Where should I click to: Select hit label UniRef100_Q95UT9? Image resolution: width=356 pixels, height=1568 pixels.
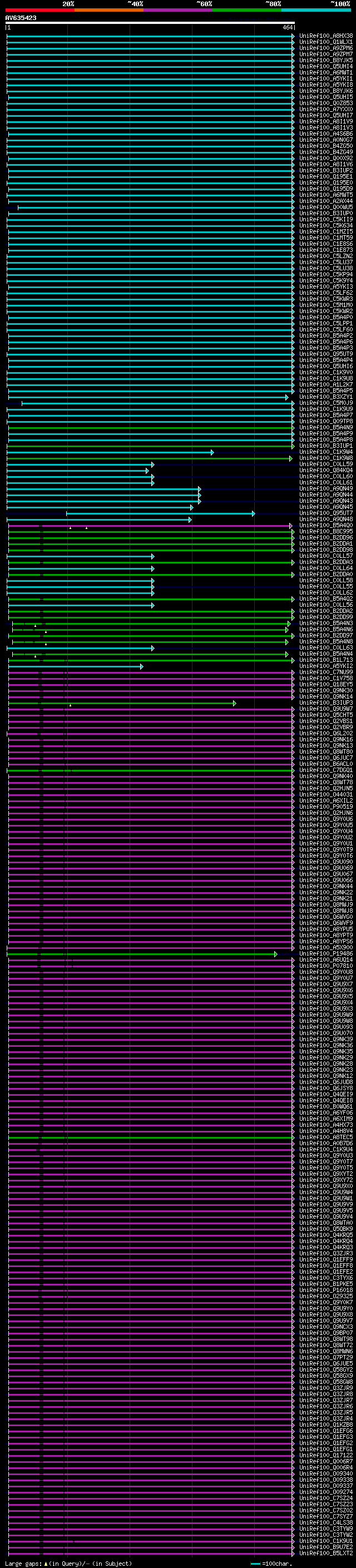pyautogui.click(x=326, y=354)
